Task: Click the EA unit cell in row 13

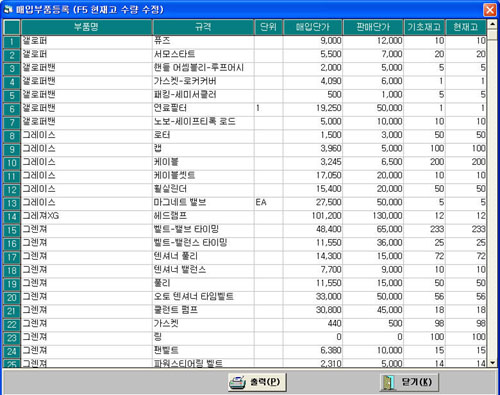Action: tap(268, 203)
